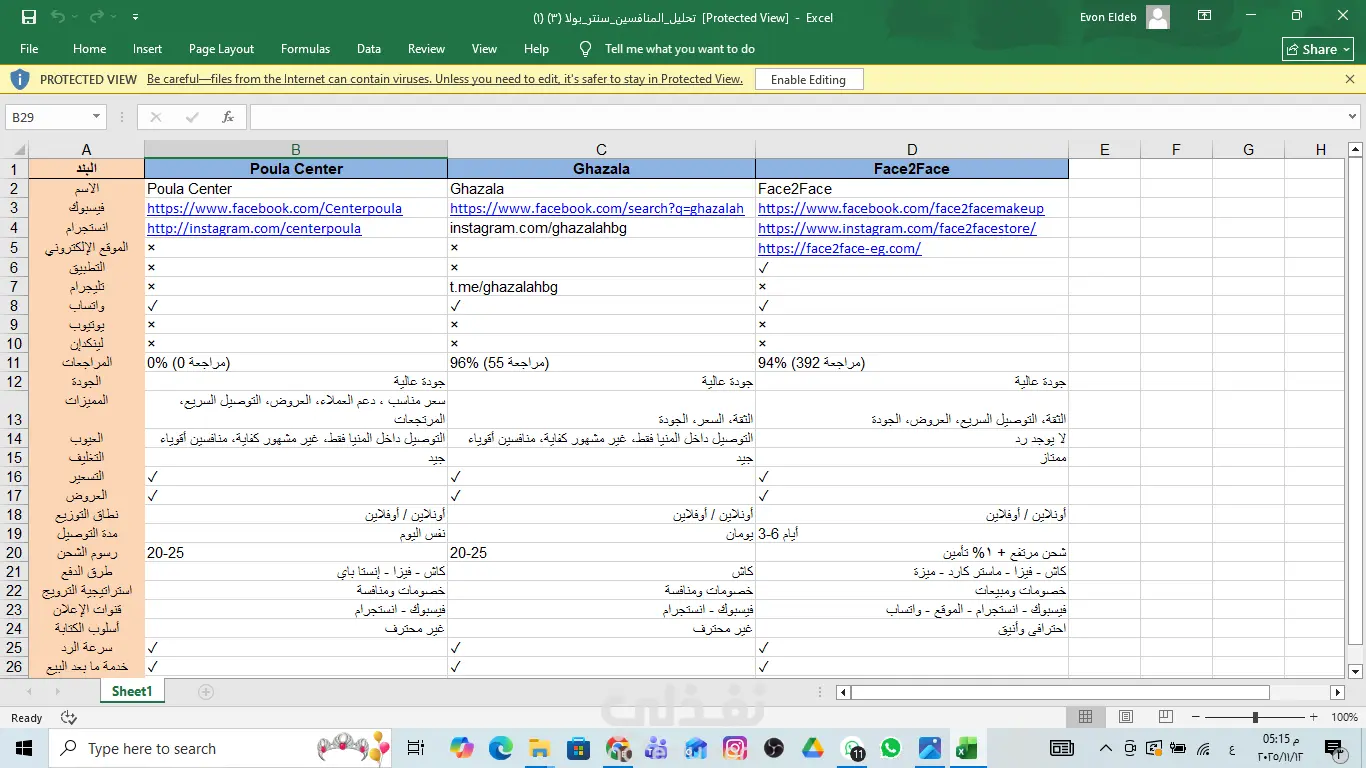Screen dimensions: 1366x768
Task: Open the face2face-eg.com website link
Action: (x=840, y=248)
